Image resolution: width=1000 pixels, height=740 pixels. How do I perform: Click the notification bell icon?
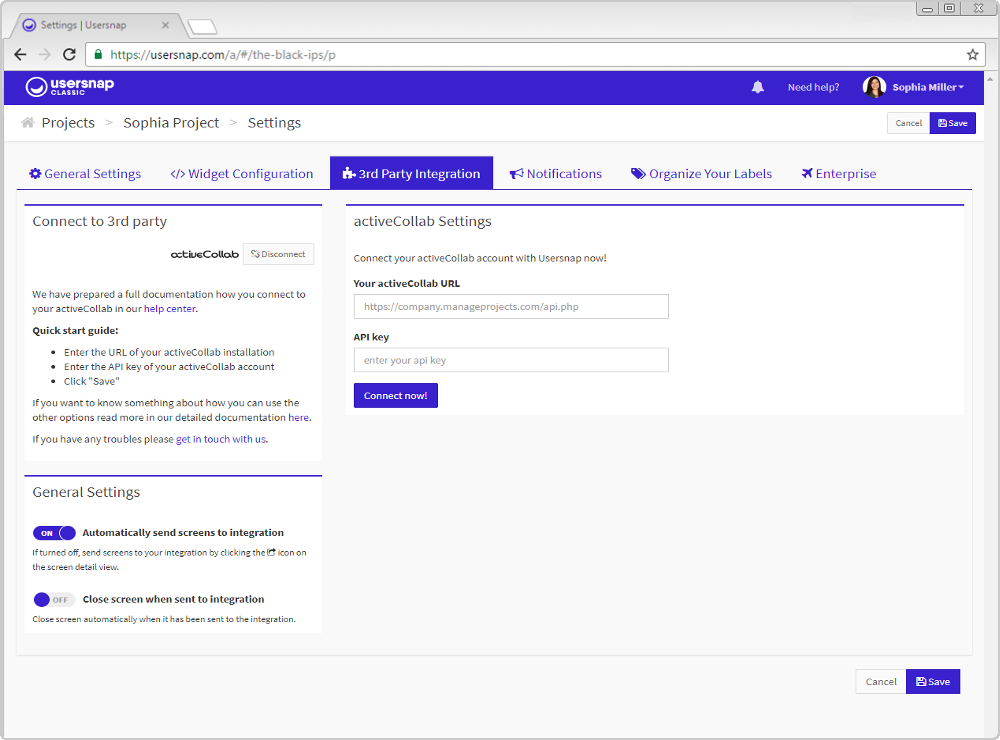(757, 87)
